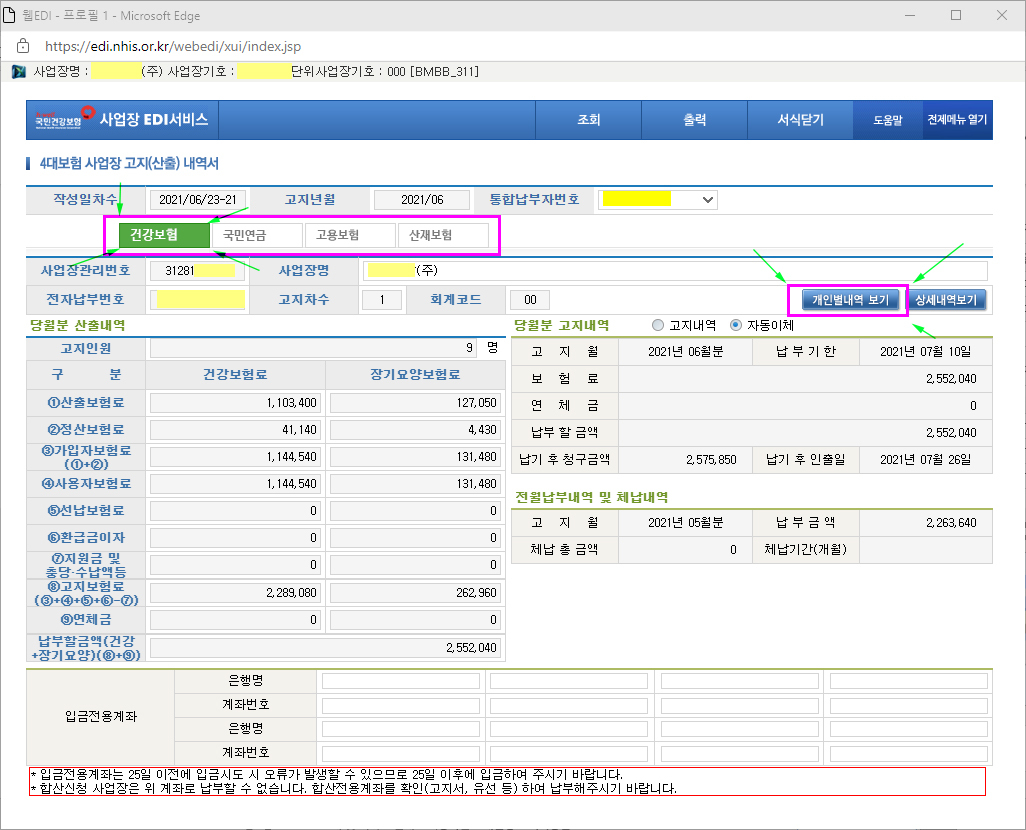This screenshot has height=830, width=1026.
Task: Click the 개인별내역 보기 button
Action: 850,300
